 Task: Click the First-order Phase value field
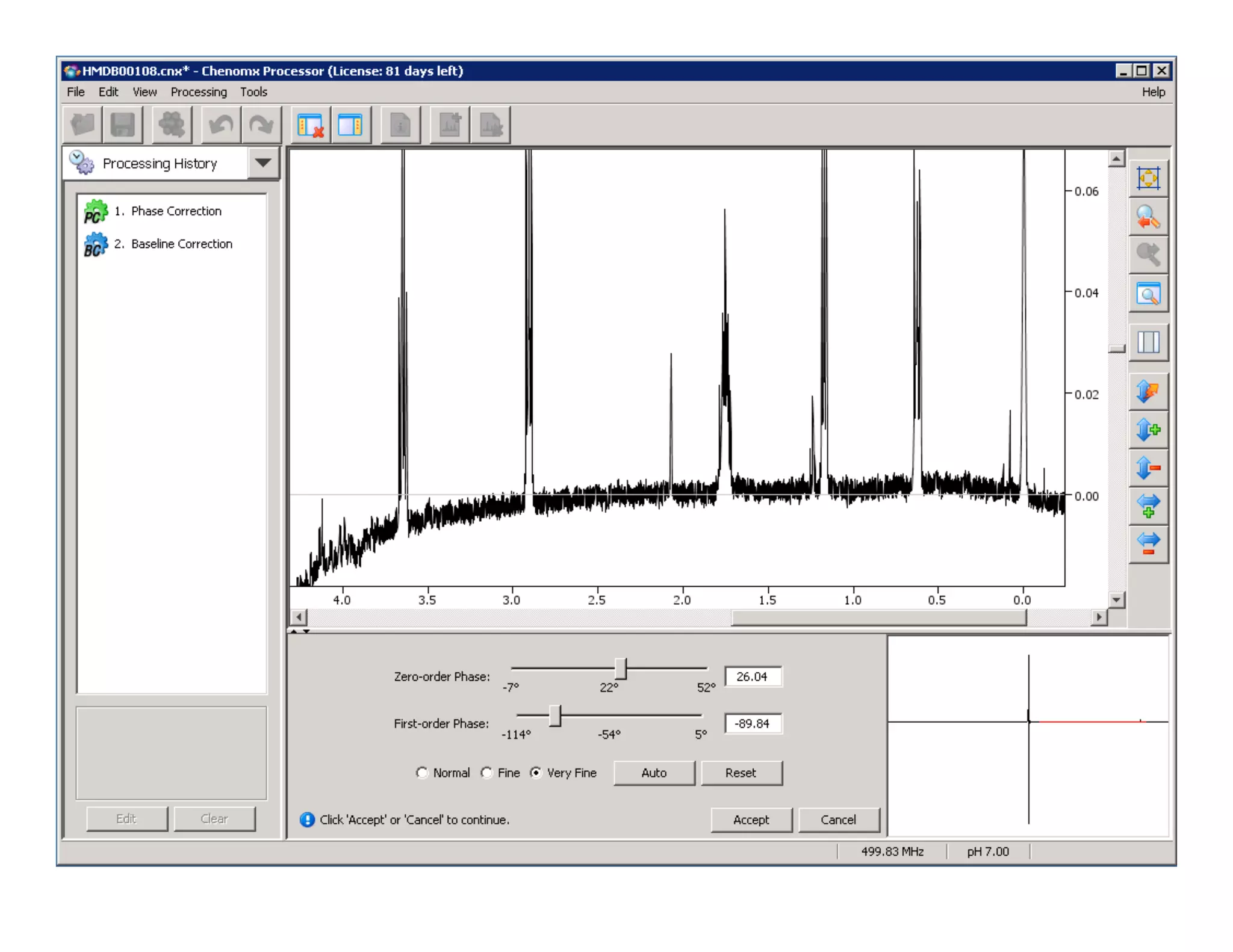pyautogui.click(x=753, y=723)
